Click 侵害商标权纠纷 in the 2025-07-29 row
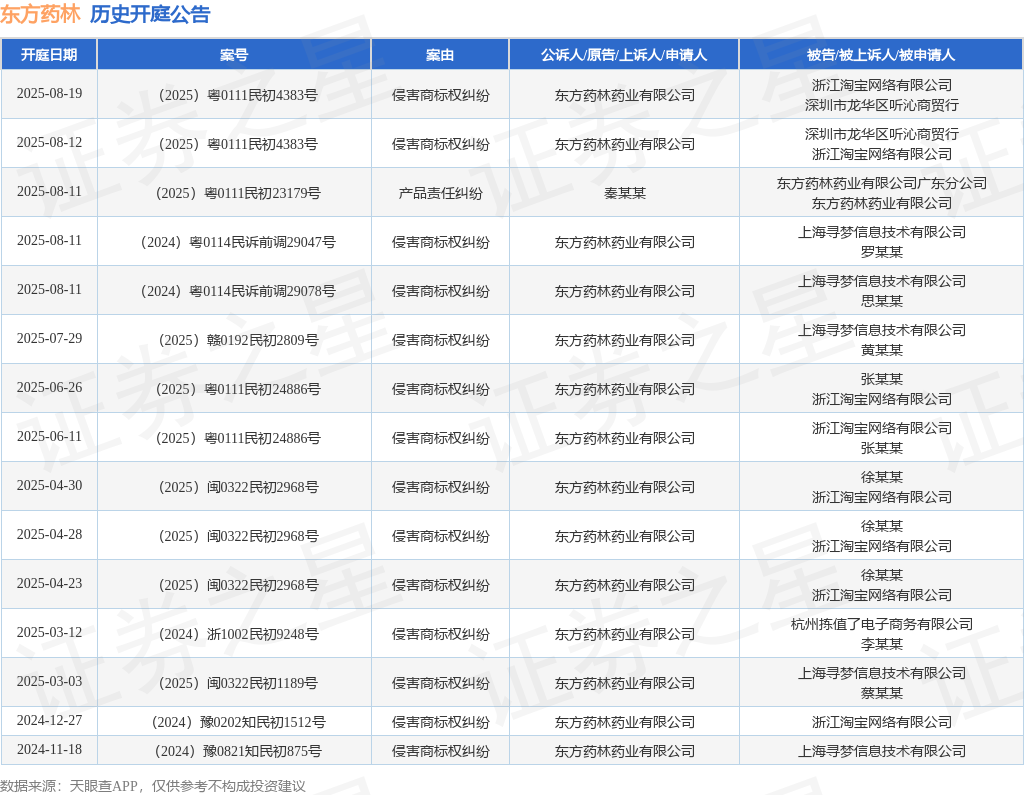 click(440, 340)
